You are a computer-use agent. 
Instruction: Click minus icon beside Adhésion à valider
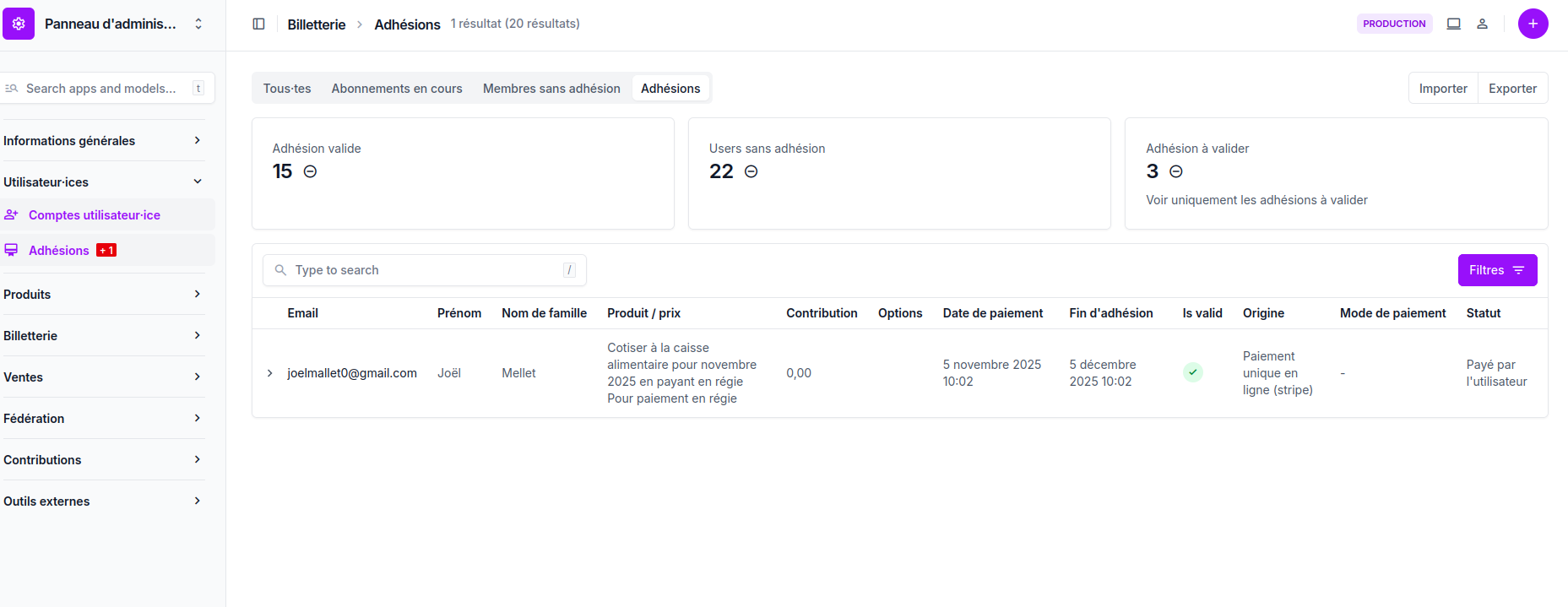pyautogui.click(x=1175, y=171)
